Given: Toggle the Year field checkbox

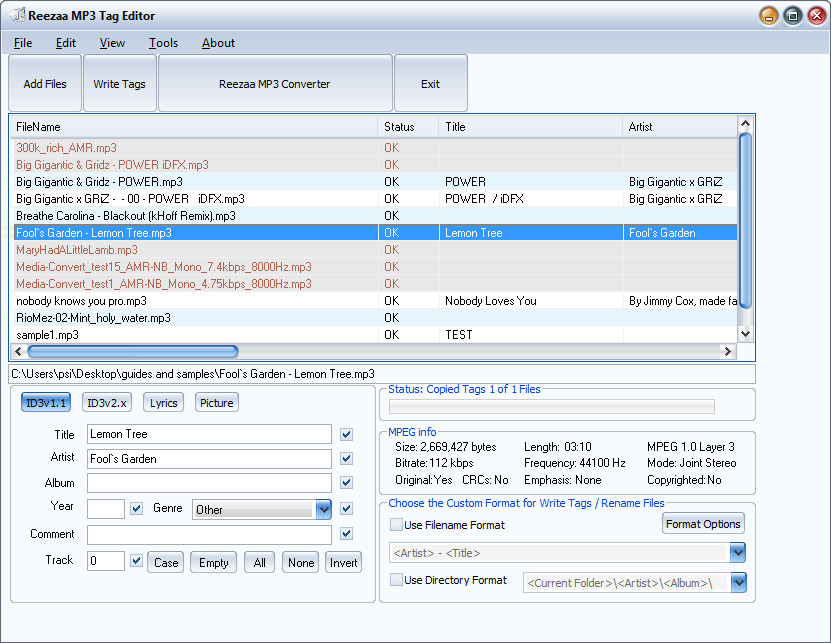Looking at the screenshot, I should pyautogui.click(x=136, y=508).
